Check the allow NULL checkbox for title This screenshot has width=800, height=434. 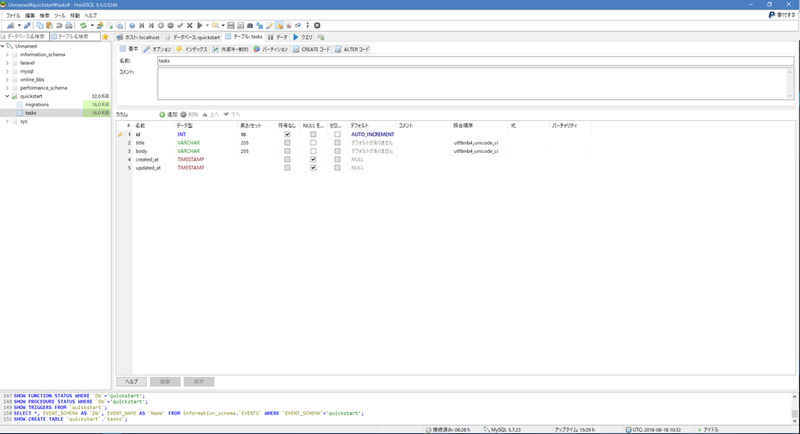click(313, 143)
